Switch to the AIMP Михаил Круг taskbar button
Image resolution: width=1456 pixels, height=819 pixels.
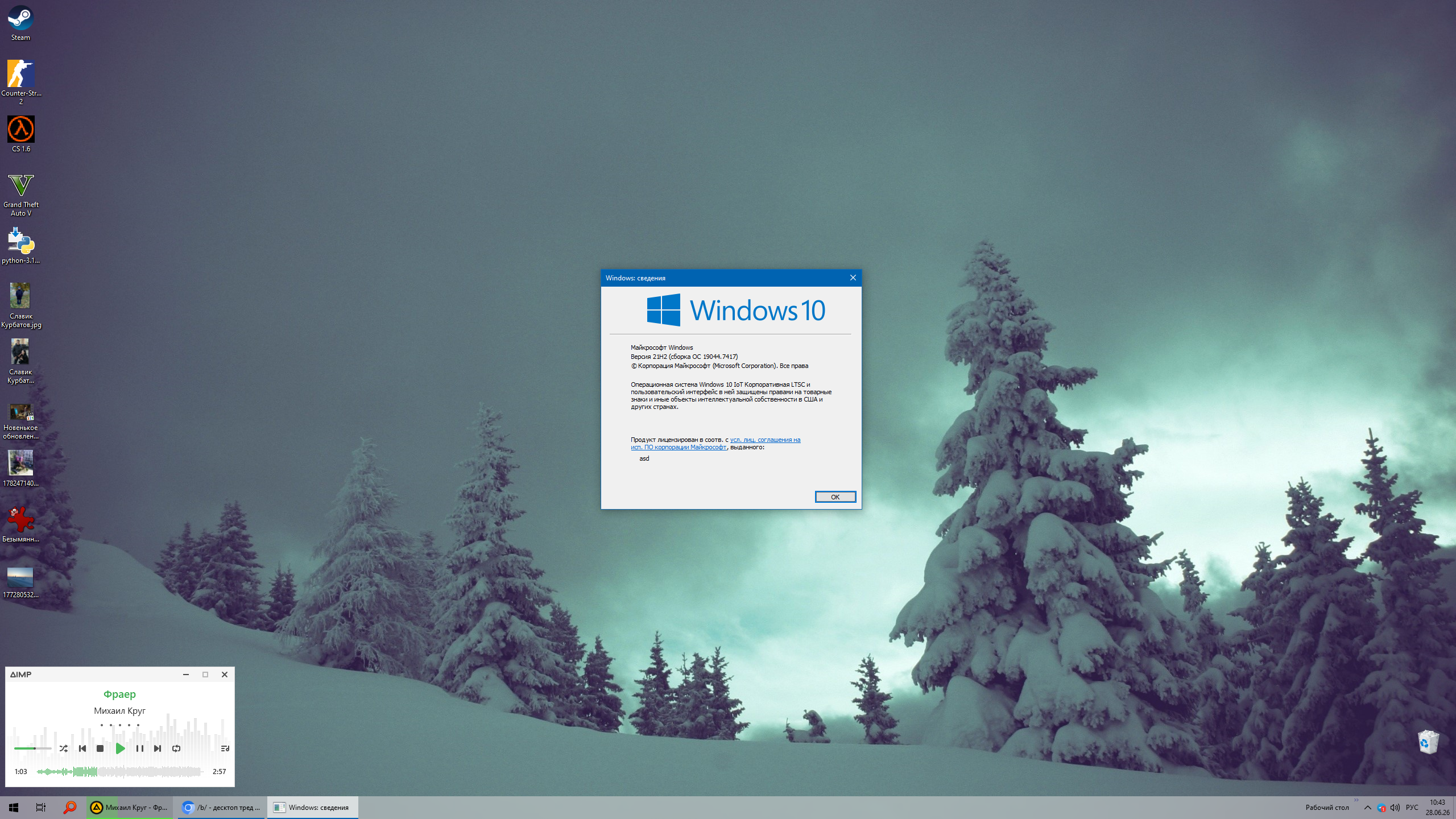(x=130, y=808)
